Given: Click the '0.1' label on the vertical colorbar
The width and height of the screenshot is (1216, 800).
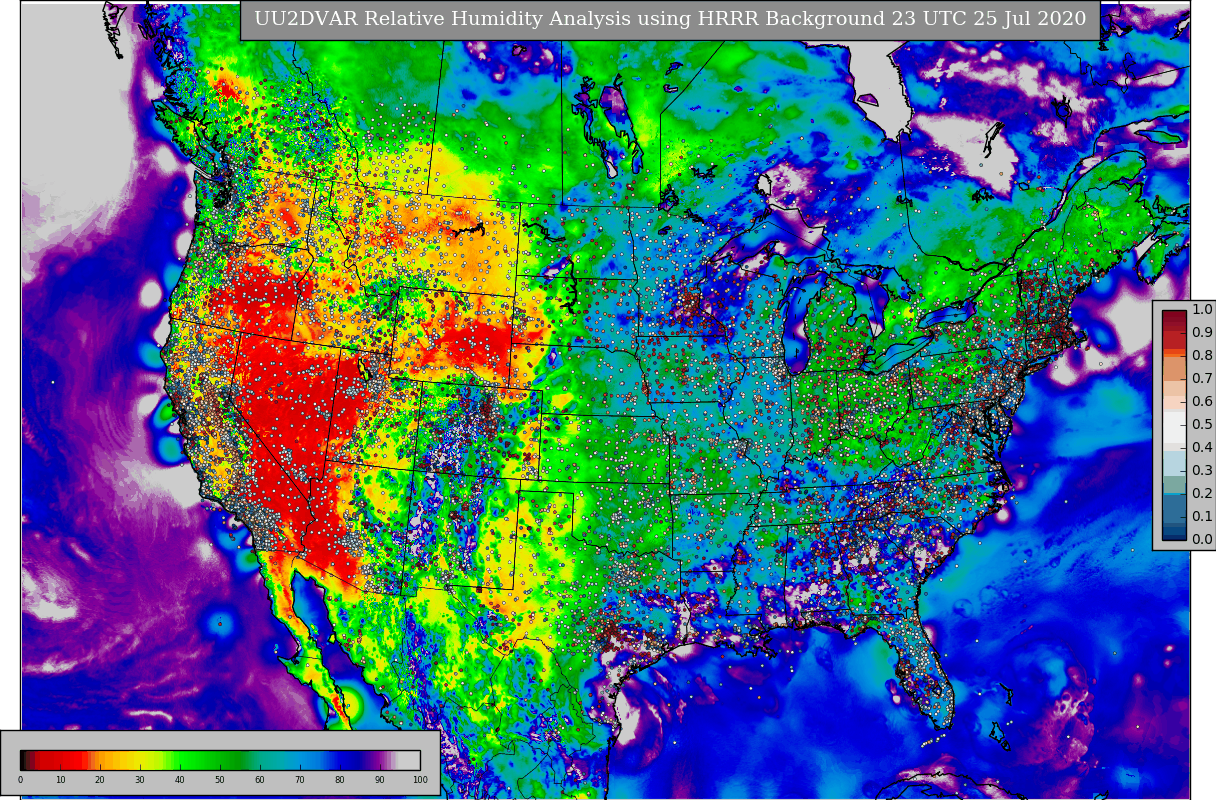Looking at the screenshot, I should coord(1202,516).
